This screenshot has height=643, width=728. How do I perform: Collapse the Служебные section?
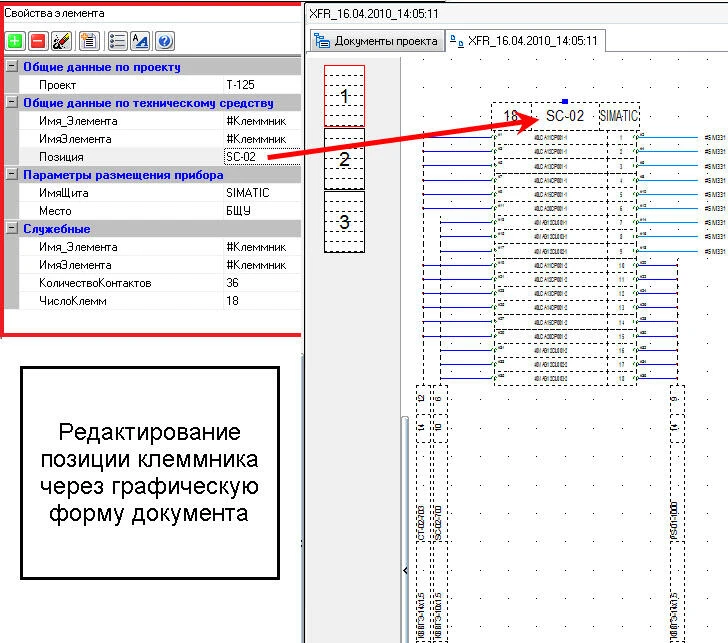click(11, 229)
